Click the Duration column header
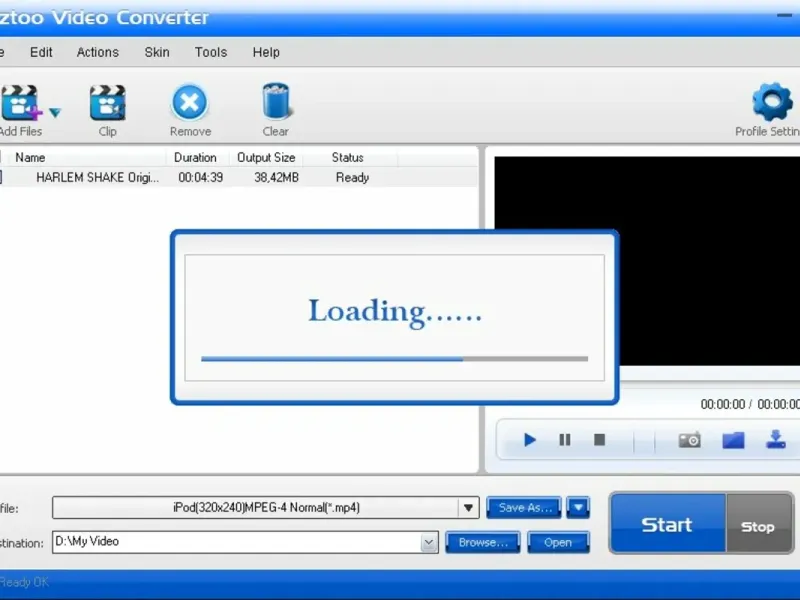The width and height of the screenshot is (800, 600). point(195,158)
